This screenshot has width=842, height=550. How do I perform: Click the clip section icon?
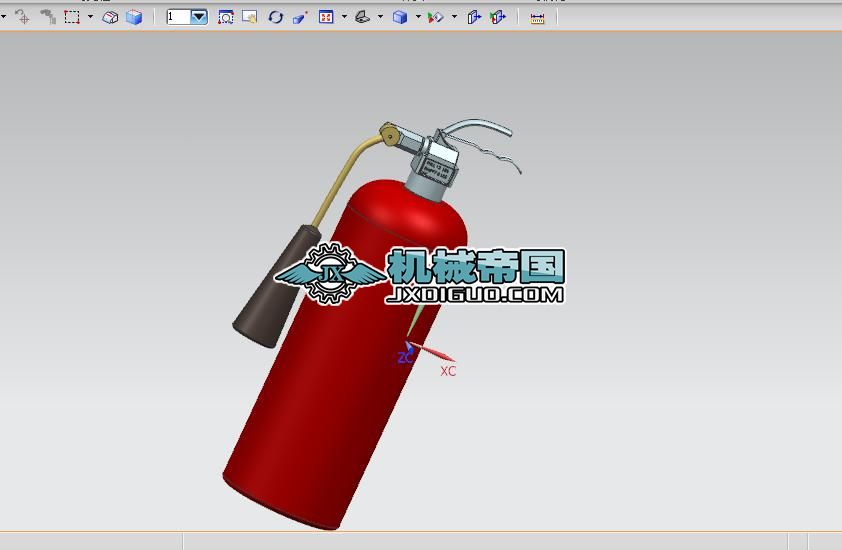tap(474, 18)
